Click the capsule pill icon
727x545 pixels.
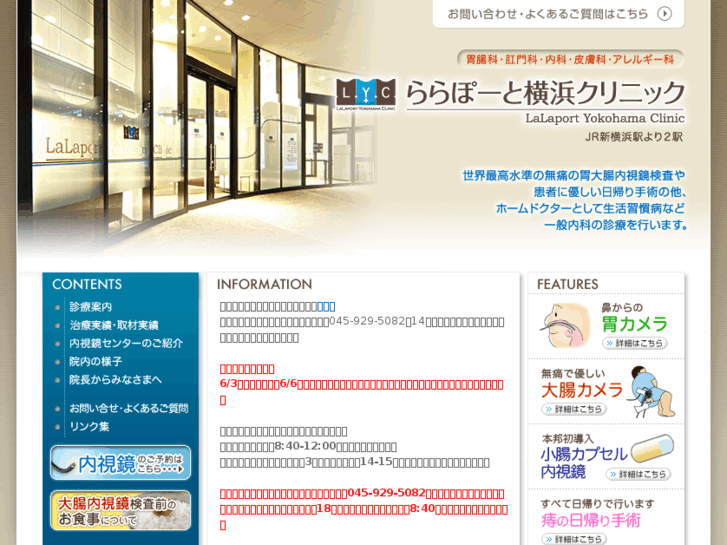(x=652, y=449)
